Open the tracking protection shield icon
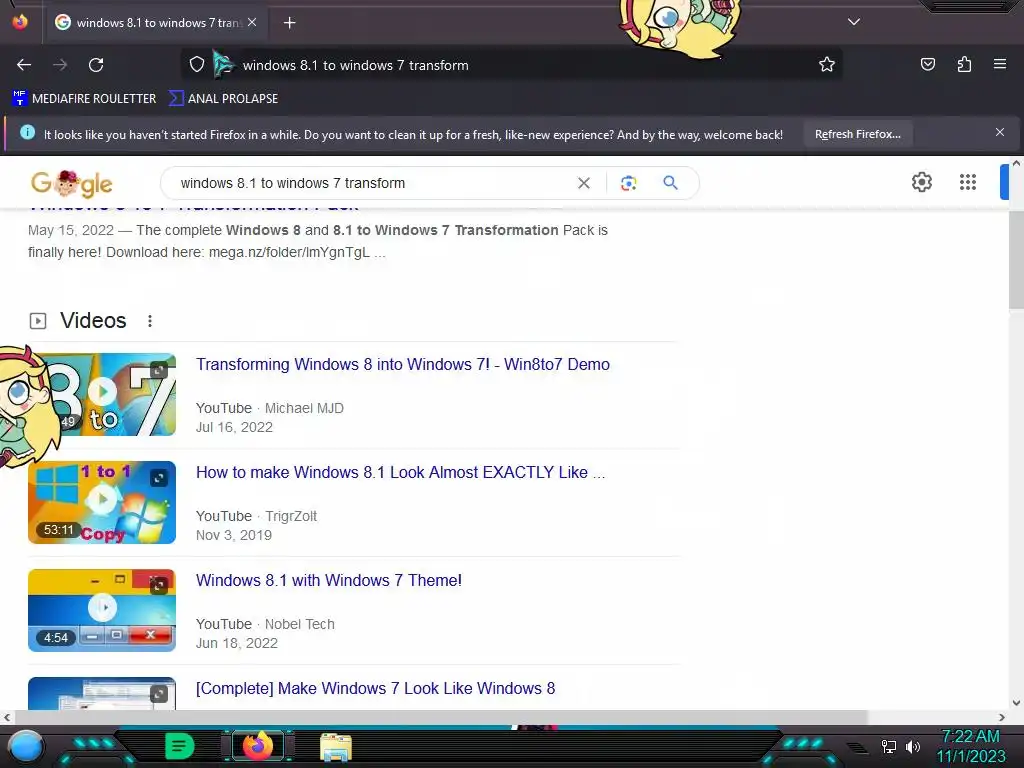This screenshot has height=768, width=1024. tap(197, 65)
